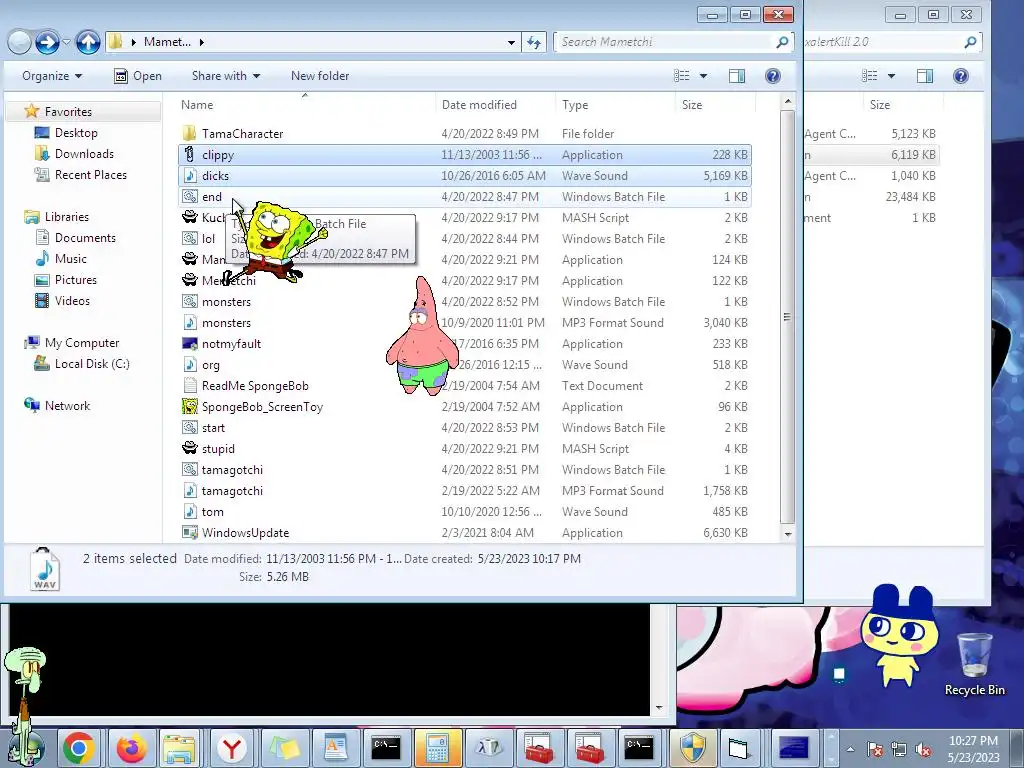Refresh the Mametchi folder view
1024x768 pixels.
[x=534, y=42]
